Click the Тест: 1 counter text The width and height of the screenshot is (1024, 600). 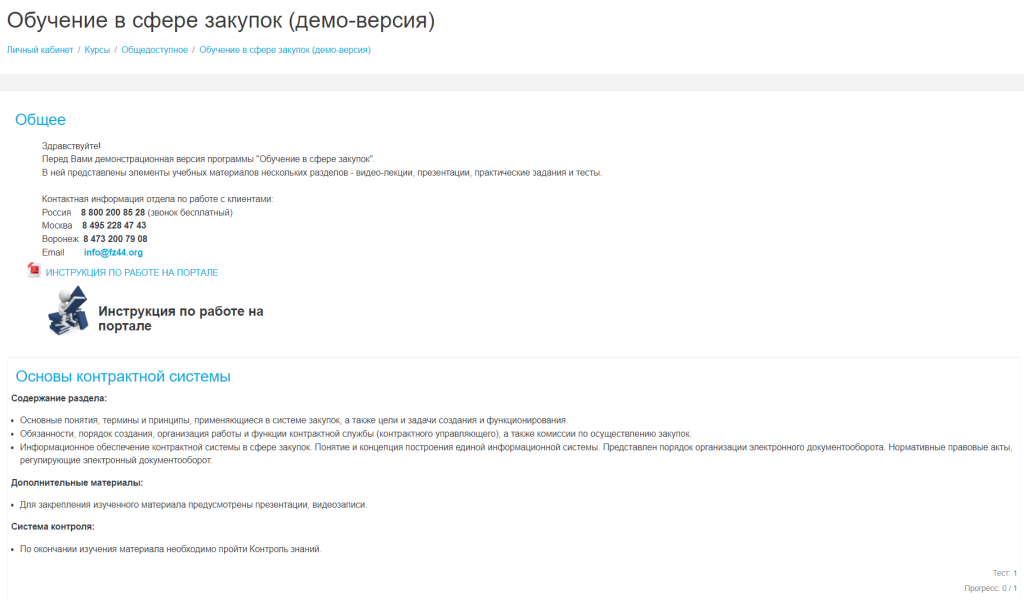1004,573
